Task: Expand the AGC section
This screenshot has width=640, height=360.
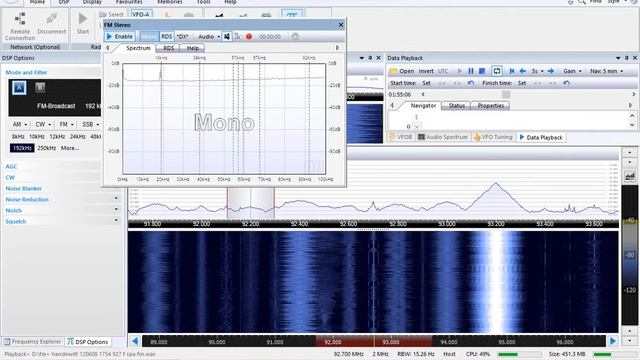Action: tap(11, 167)
